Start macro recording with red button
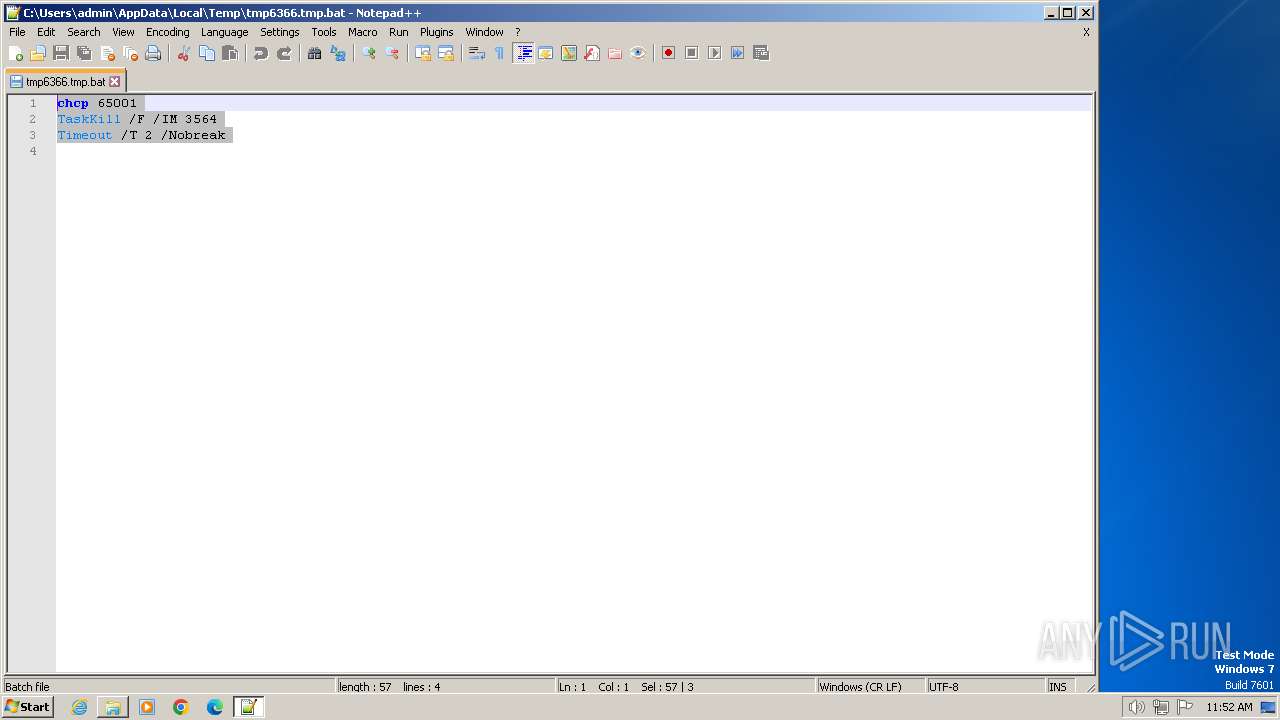Image resolution: width=1280 pixels, height=720 pixels. (669, 53)
